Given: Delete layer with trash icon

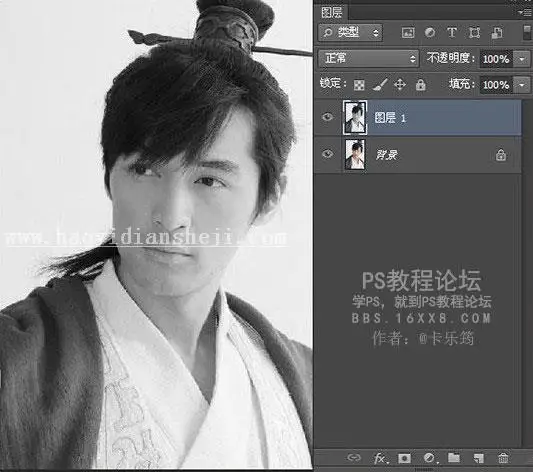Looking at the screenshot, I should pos(503,458).
